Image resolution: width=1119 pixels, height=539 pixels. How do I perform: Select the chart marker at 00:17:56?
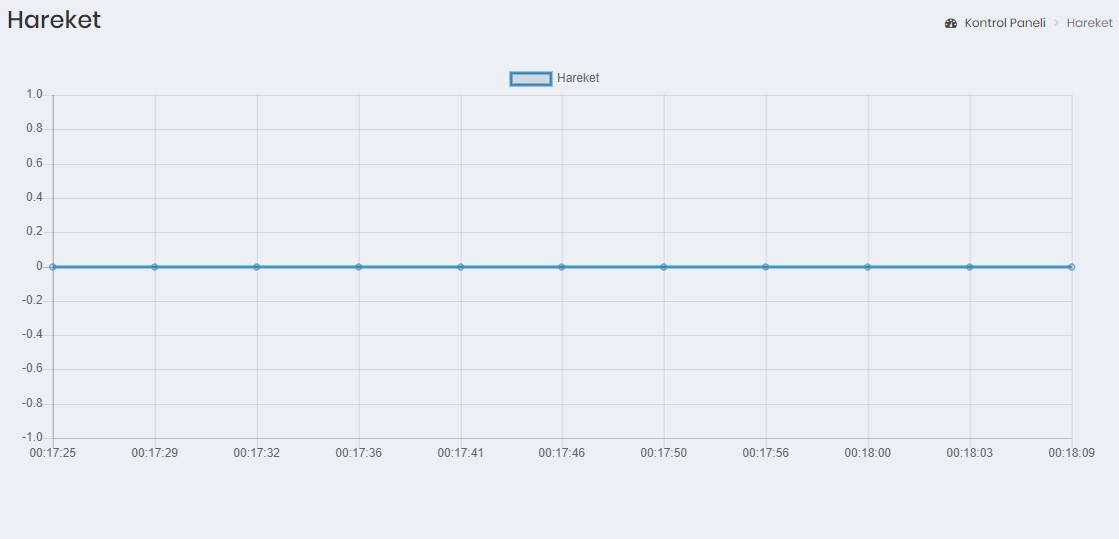tap(766, 267)
